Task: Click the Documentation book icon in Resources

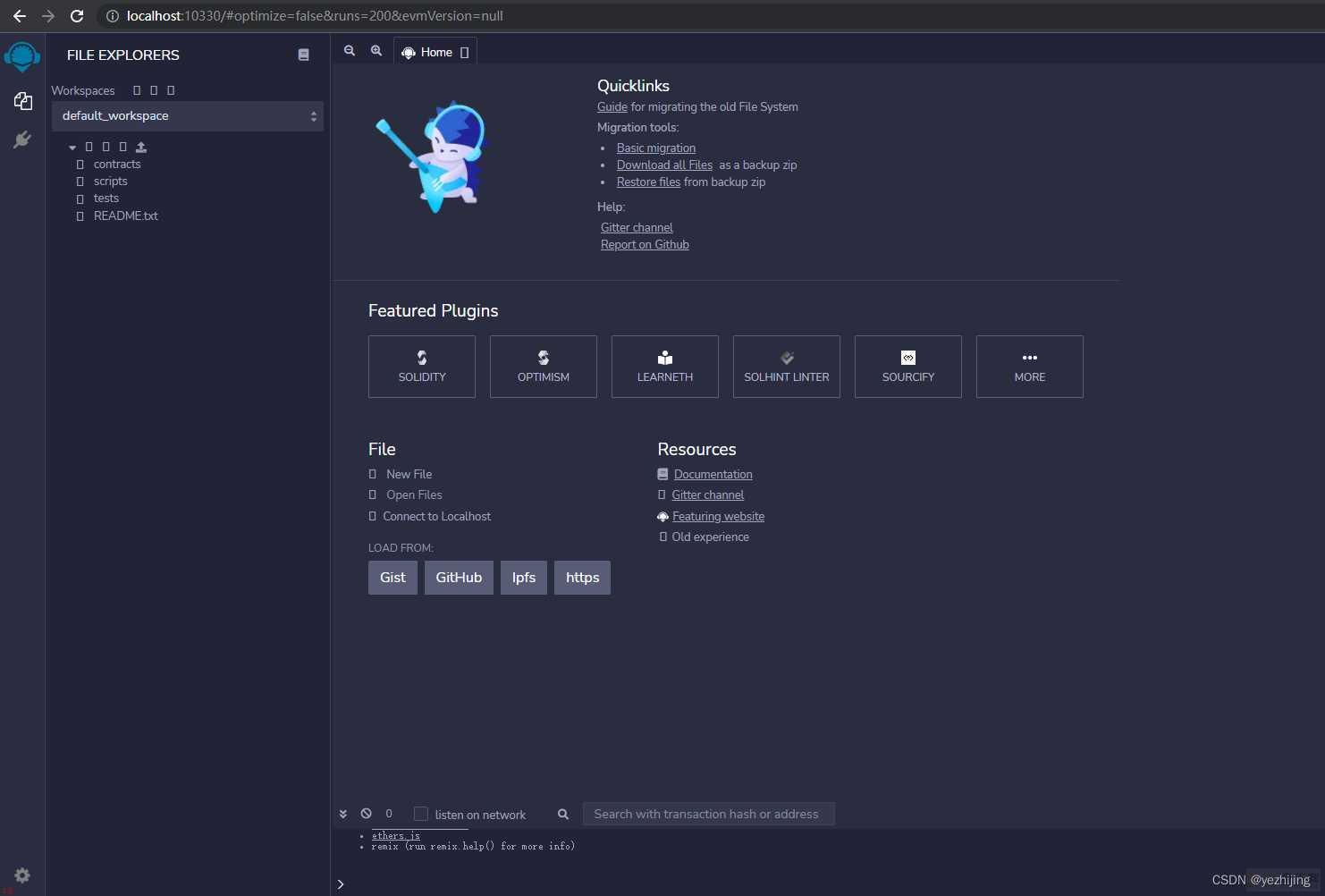Action: tap(662, 474)
